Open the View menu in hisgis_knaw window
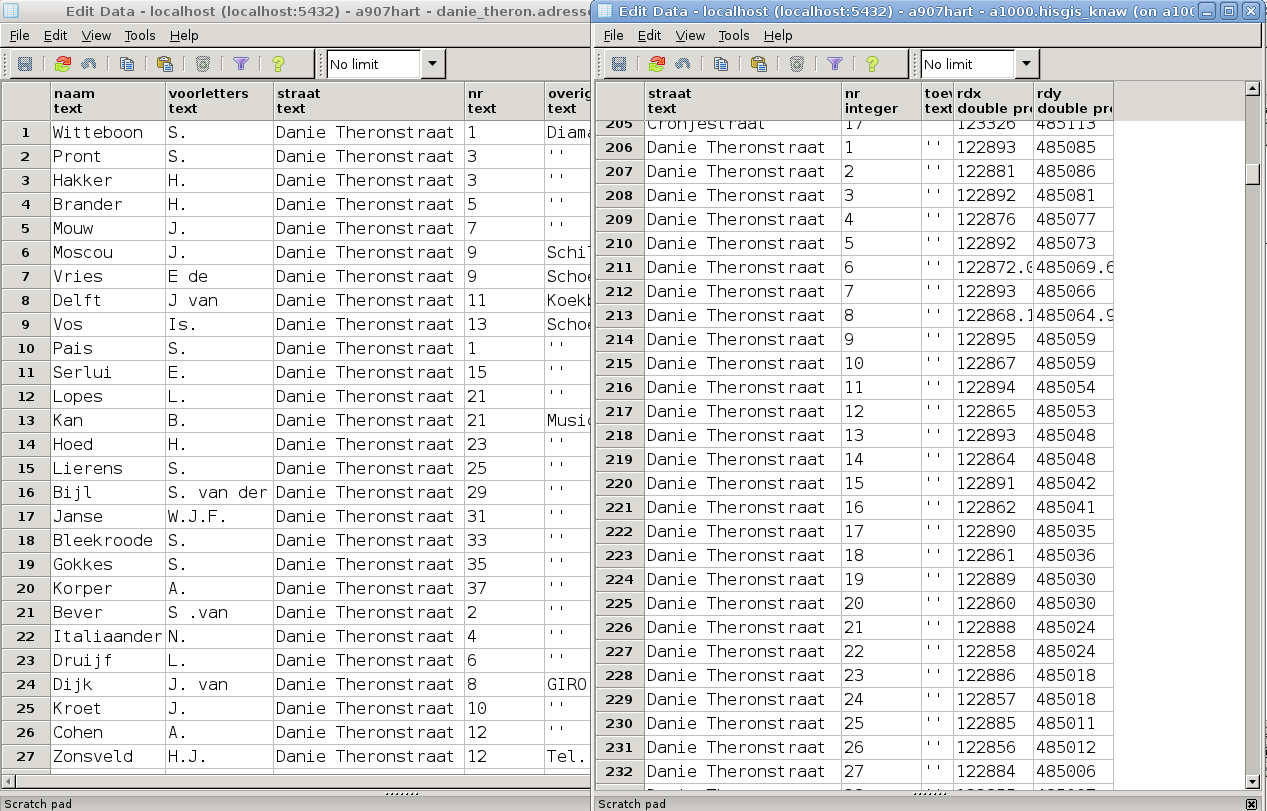The height and width of the screenshot is (811, 1267). tap(690, 35)
